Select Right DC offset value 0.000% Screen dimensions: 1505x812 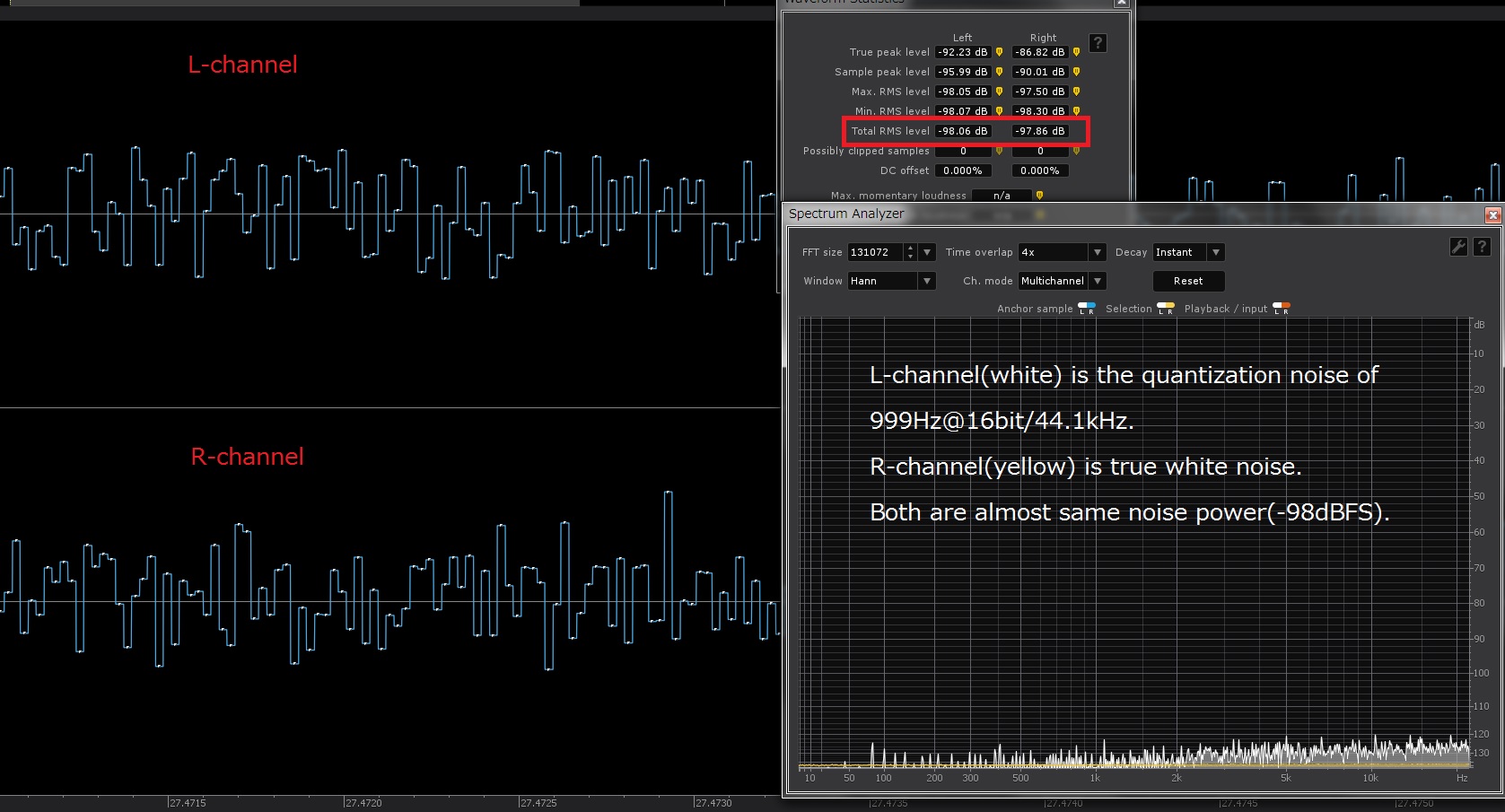1040,170
